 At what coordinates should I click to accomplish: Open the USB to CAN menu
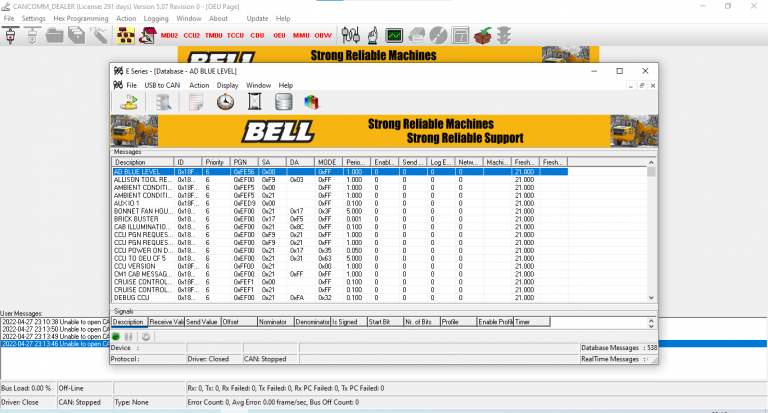coord(163,86)
